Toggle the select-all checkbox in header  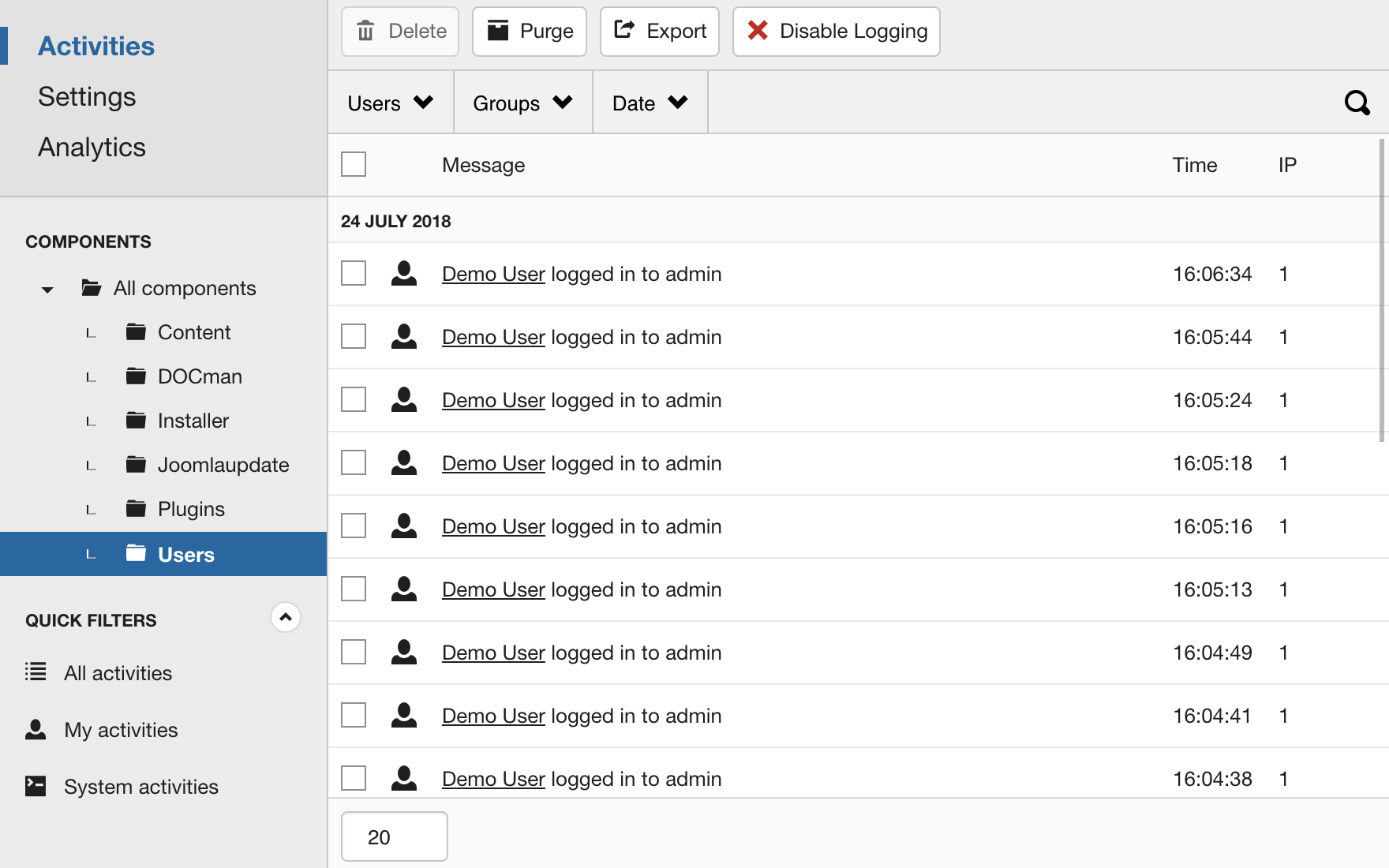354,164
